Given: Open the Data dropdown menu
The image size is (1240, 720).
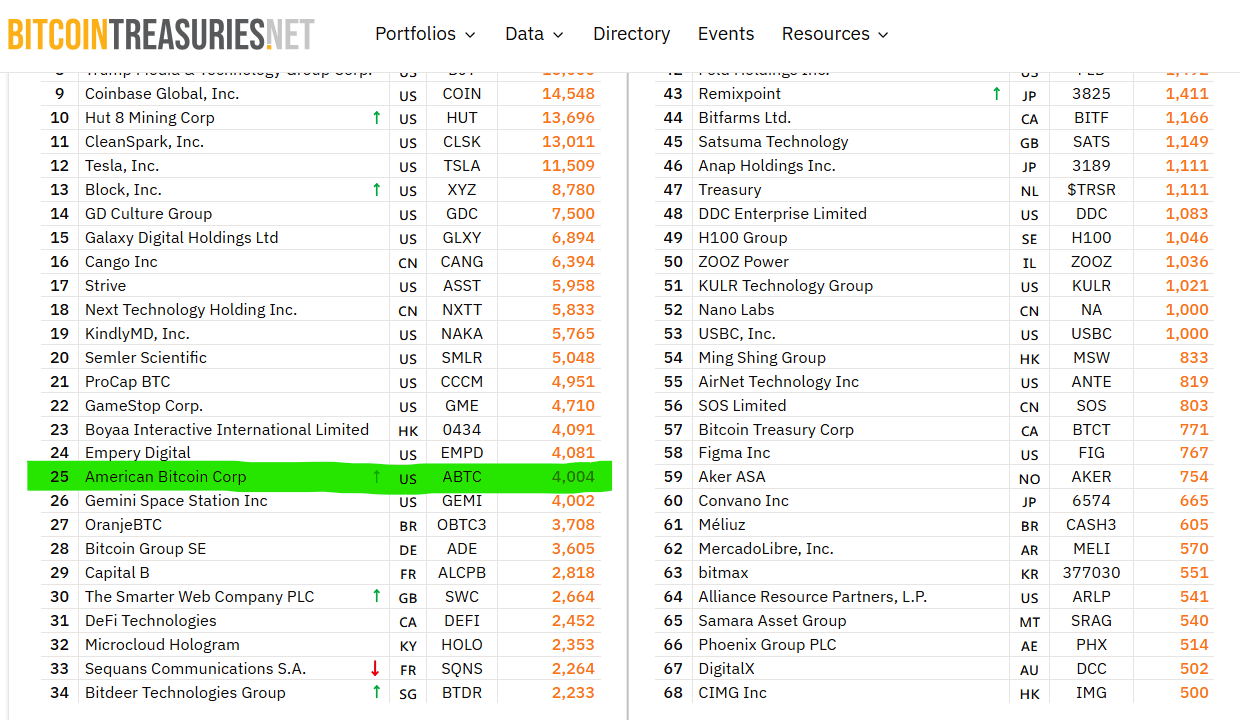Looking at the screenshot, I should coord(534,34).
